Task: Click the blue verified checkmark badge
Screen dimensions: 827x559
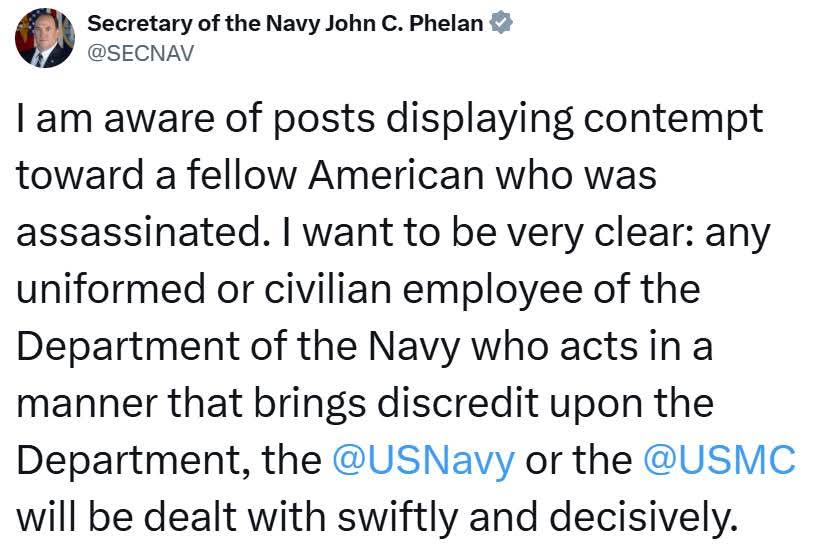Action: [x=501, y=23]
